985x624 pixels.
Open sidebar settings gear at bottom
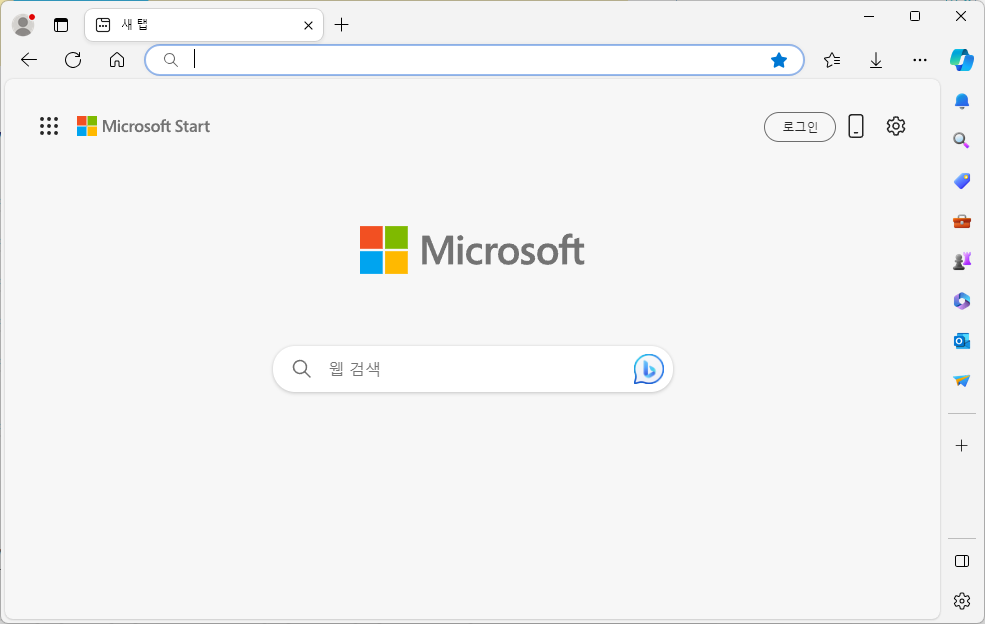tap(962, 601)
